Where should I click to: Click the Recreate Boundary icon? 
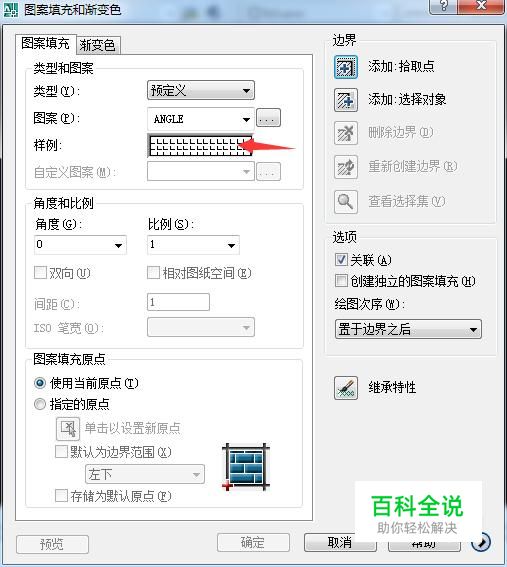click(346, 167)
